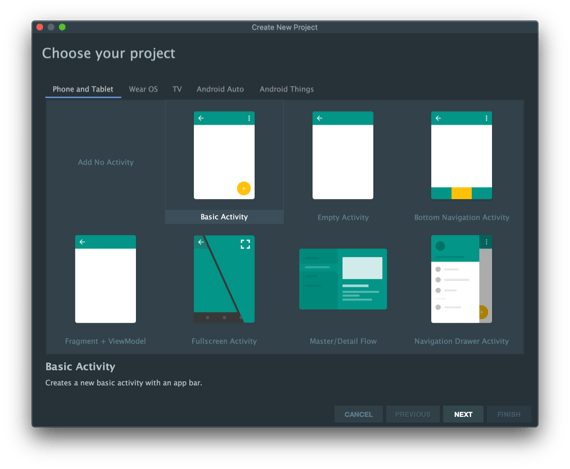Switch to the Android Auto tab
Screen dimensions: 570x469
click(220, 89)
